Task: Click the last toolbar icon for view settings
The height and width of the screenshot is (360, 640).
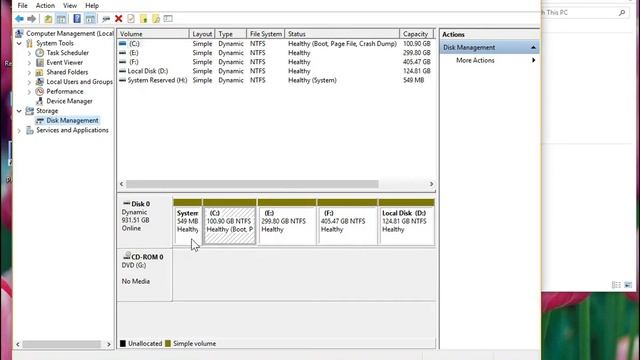Action: [168, 19]
